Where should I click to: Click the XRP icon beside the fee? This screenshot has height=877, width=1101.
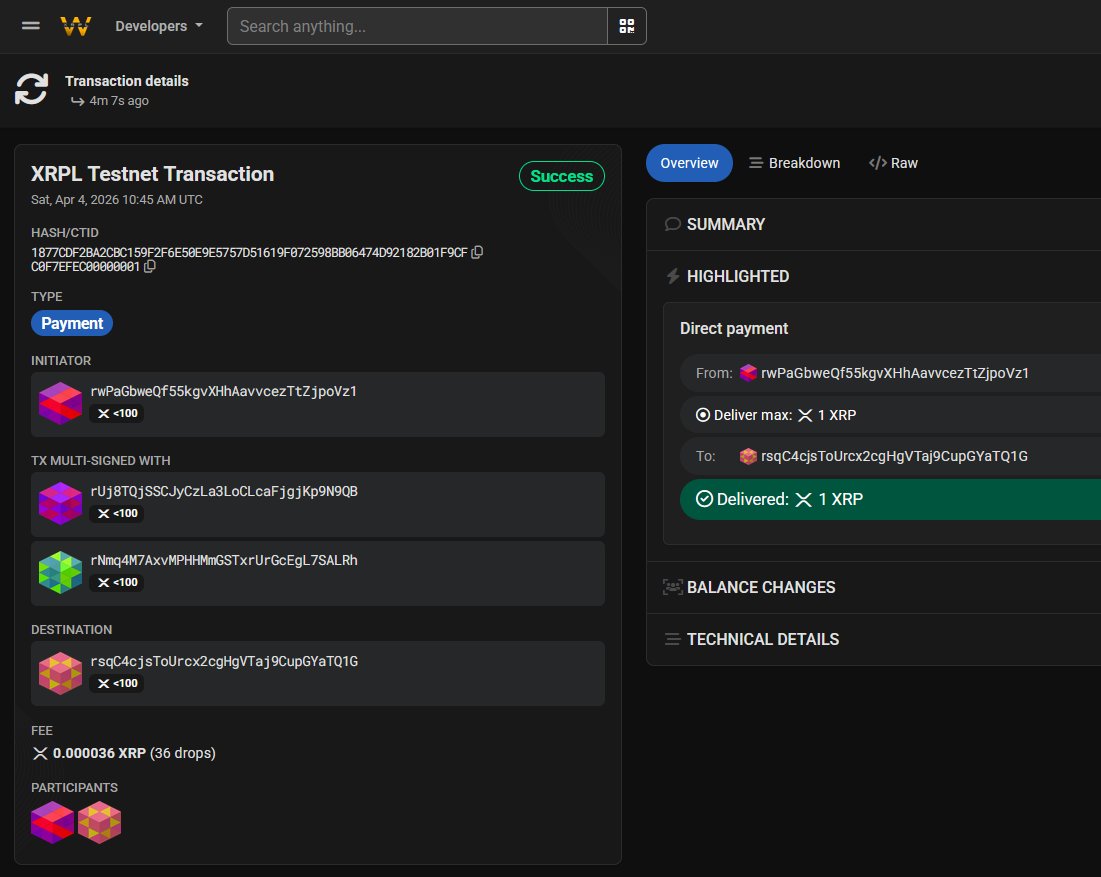point(40,753)
